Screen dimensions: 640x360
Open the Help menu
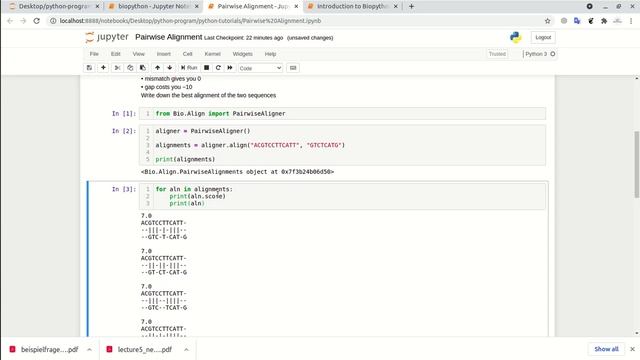coord(270,54)
